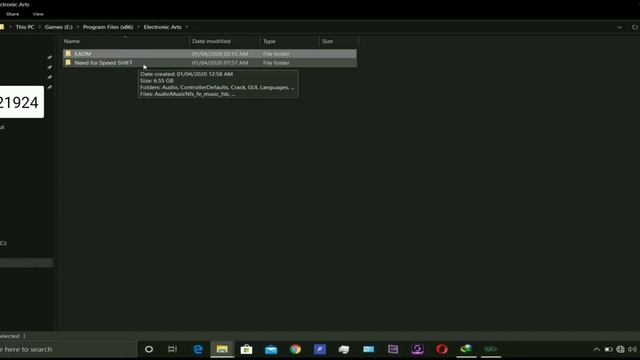
Task: Open the View ribbon tab
Action: pos(38,14)
